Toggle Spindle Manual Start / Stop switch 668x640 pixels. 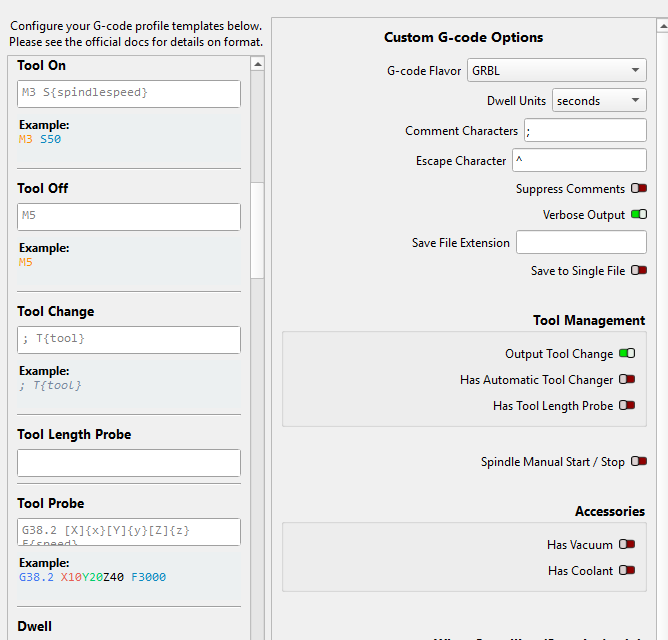pos(639,461)
